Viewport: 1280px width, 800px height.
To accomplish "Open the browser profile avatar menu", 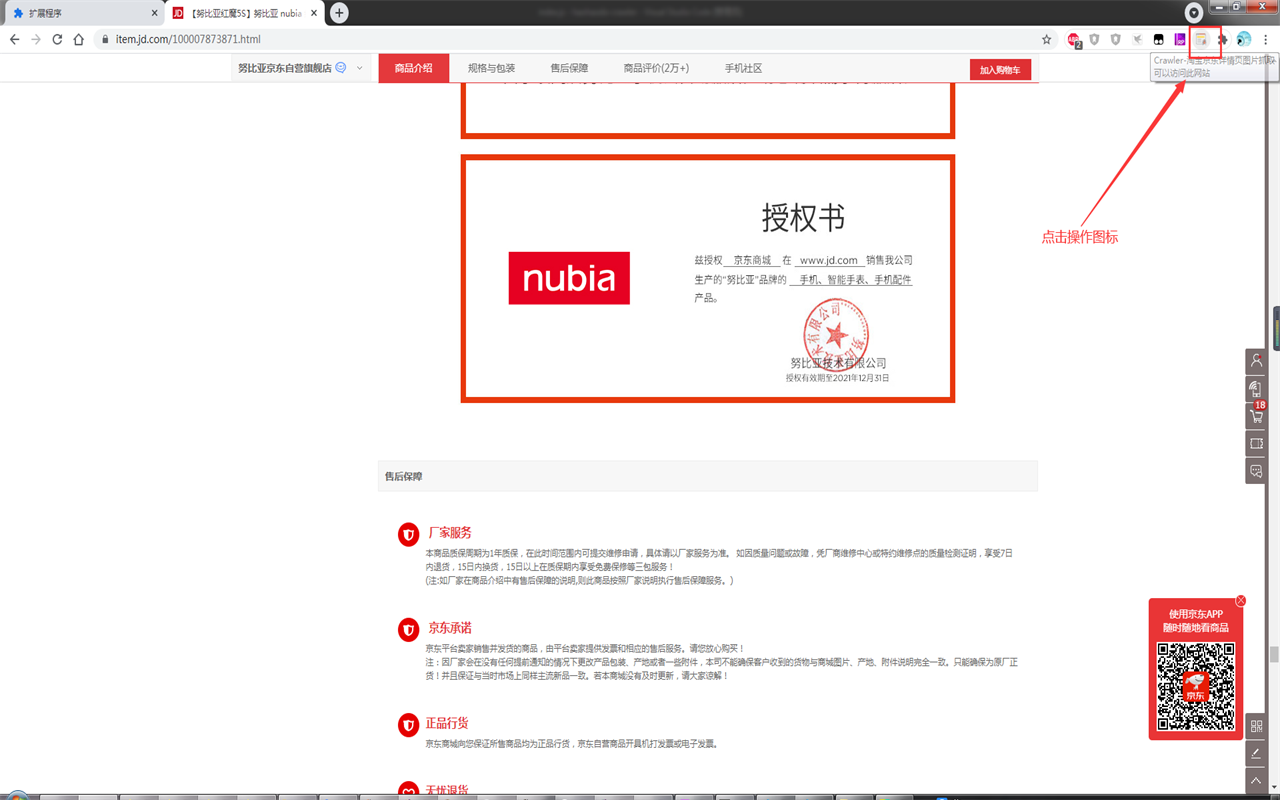I will point(1243,40).
